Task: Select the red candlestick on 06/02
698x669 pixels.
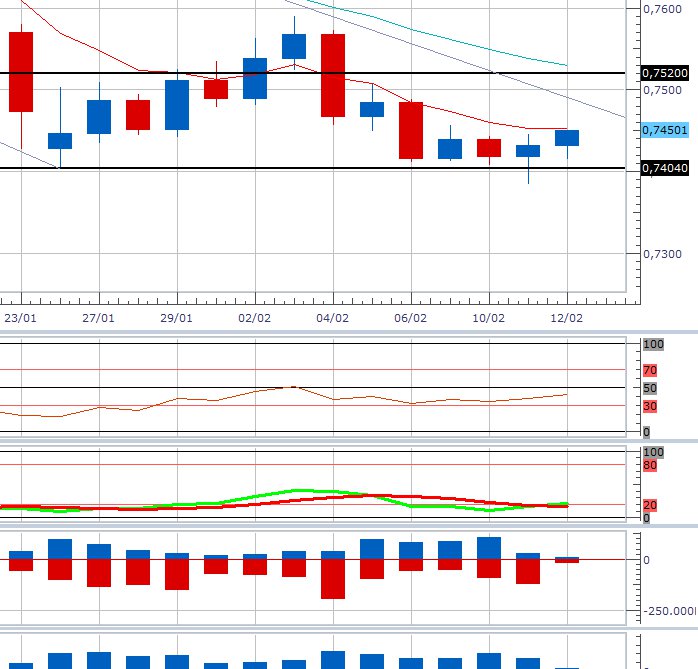Action: 411,130
